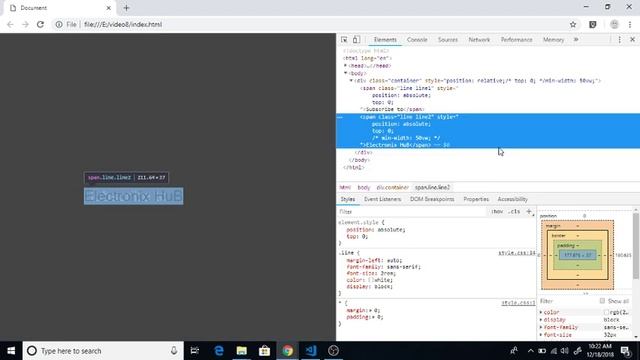Open the DOM Breakpoints sub-tab
Viewport: 640px width, 360px height.
tap(432, 199)
